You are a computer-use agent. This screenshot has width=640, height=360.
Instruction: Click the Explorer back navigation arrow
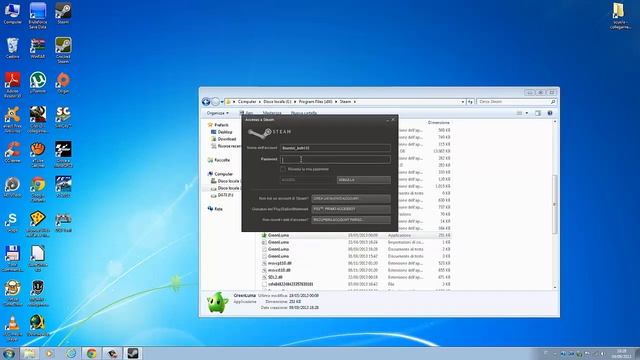(x=206, y=102)
